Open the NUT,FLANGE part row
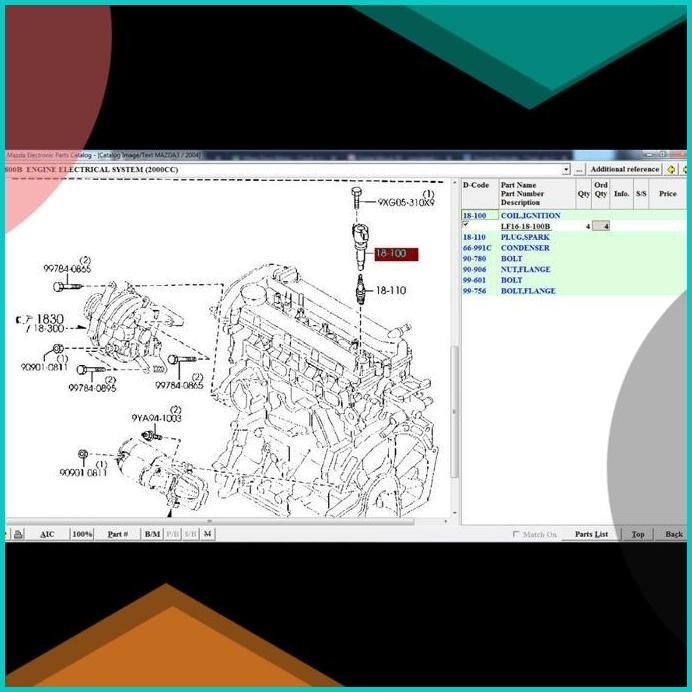This screenshot has height=692, width=692. click(x=526, y=269)
